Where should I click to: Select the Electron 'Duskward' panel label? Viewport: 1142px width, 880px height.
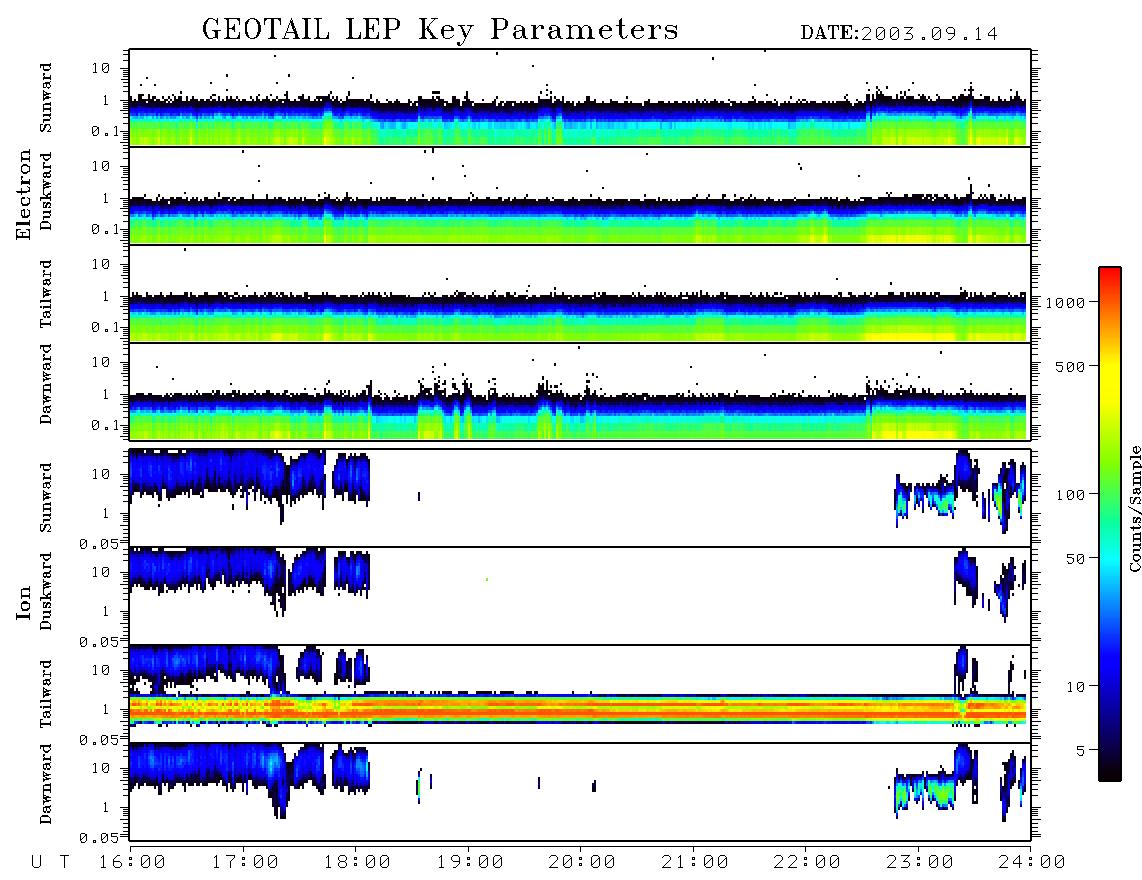(46, 192)
